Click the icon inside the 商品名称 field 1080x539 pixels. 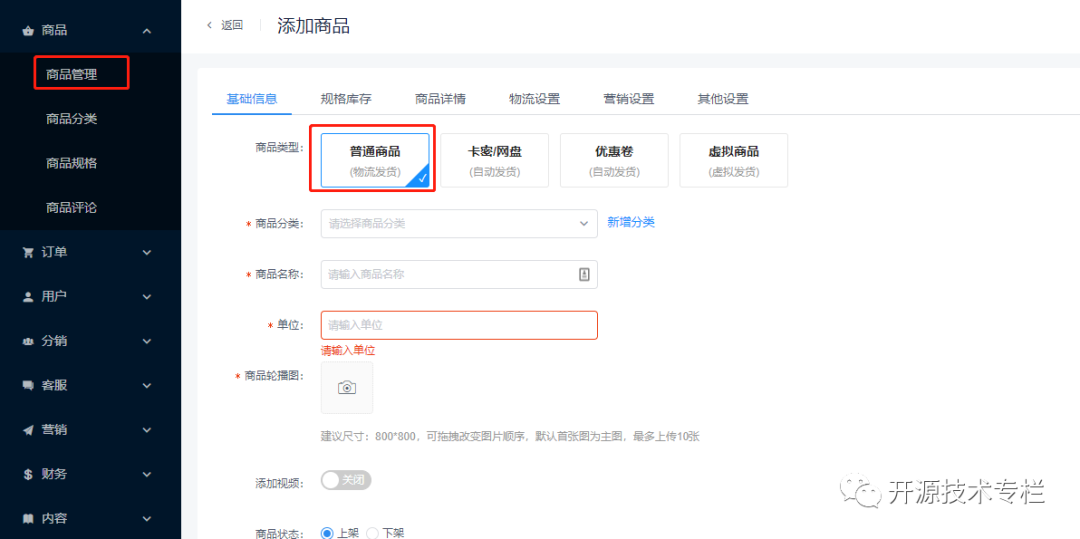(584, 274)
